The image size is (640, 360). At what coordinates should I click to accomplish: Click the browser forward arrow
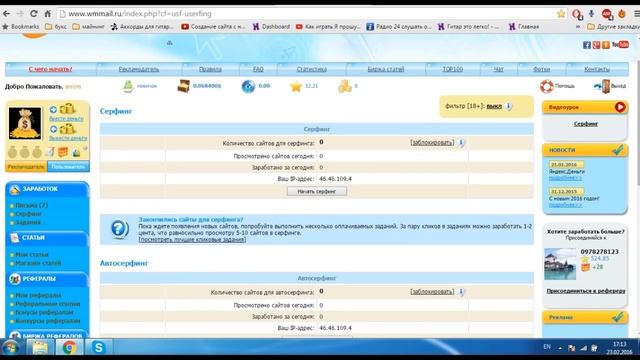[x=20, y=13]
